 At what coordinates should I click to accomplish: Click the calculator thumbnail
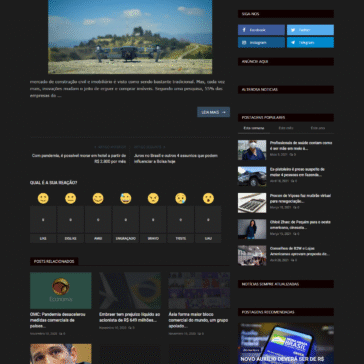point(252,203)
